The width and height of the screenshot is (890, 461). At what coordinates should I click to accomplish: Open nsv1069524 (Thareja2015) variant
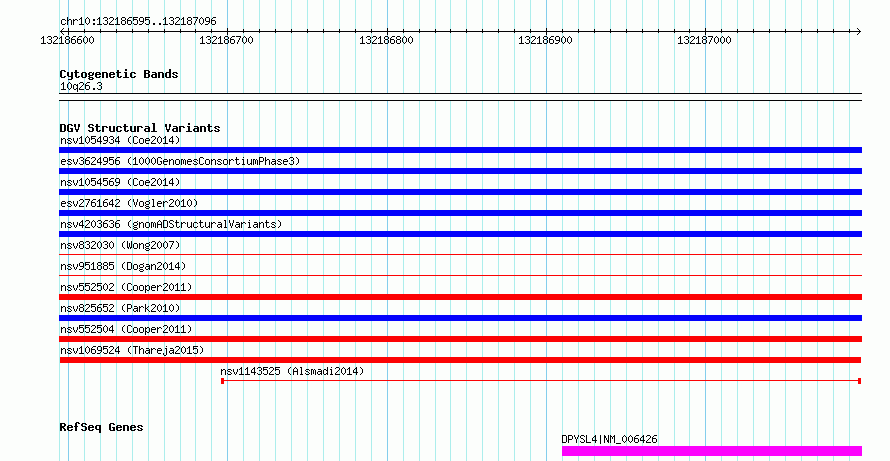coord(132,350)
